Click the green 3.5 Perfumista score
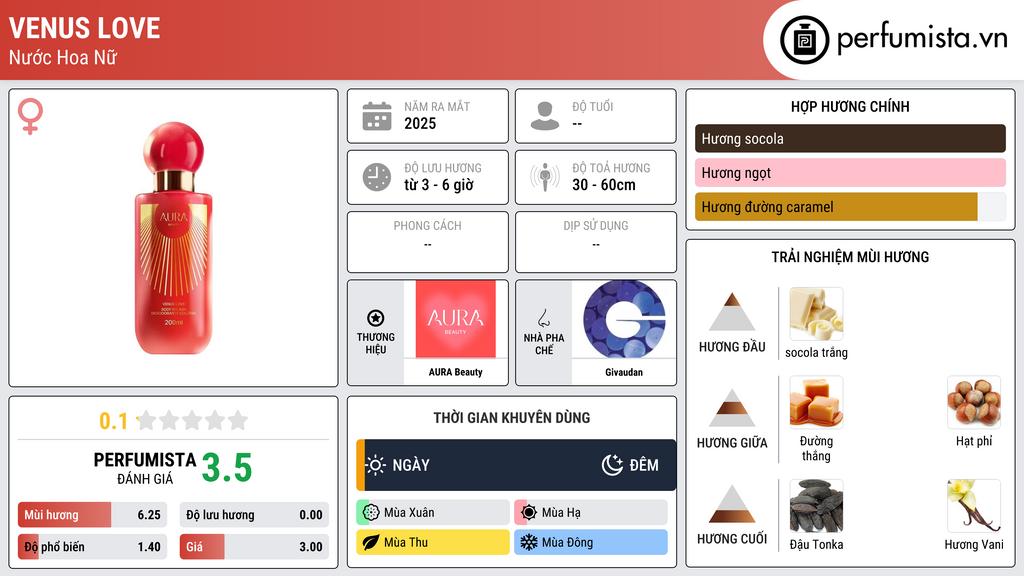This screenshot has height=576, width=1024. pyautogui.click(x=227, y=468)
